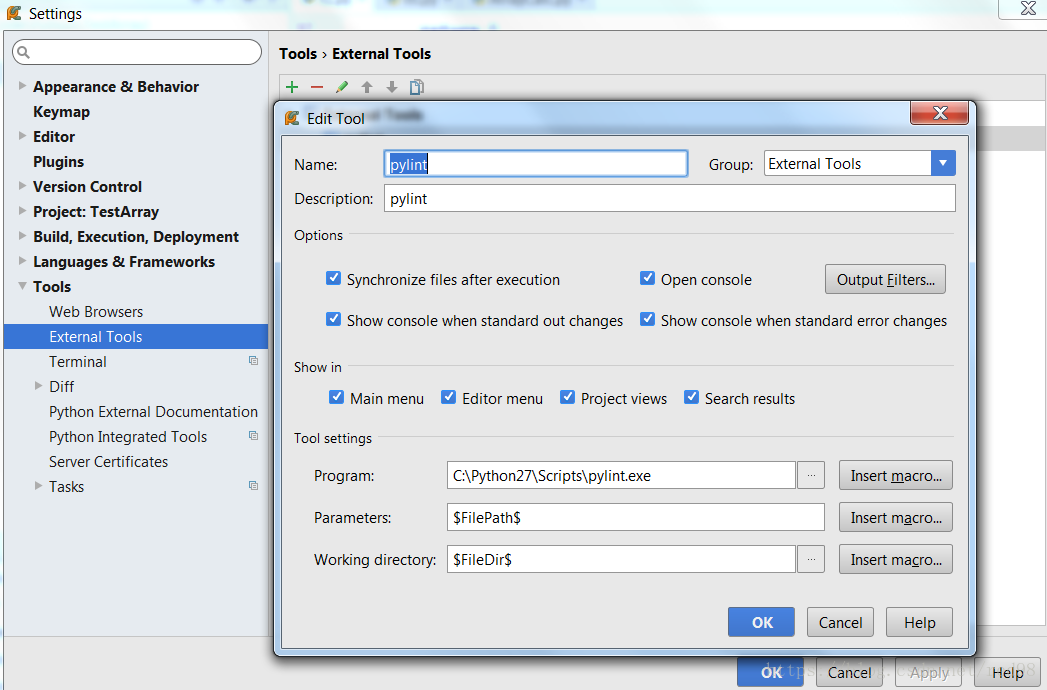Image resolution: width=1047 pixels, height=690 pixels.
Task: Click OK in the Settings window
Action: (x=771, y=672)
